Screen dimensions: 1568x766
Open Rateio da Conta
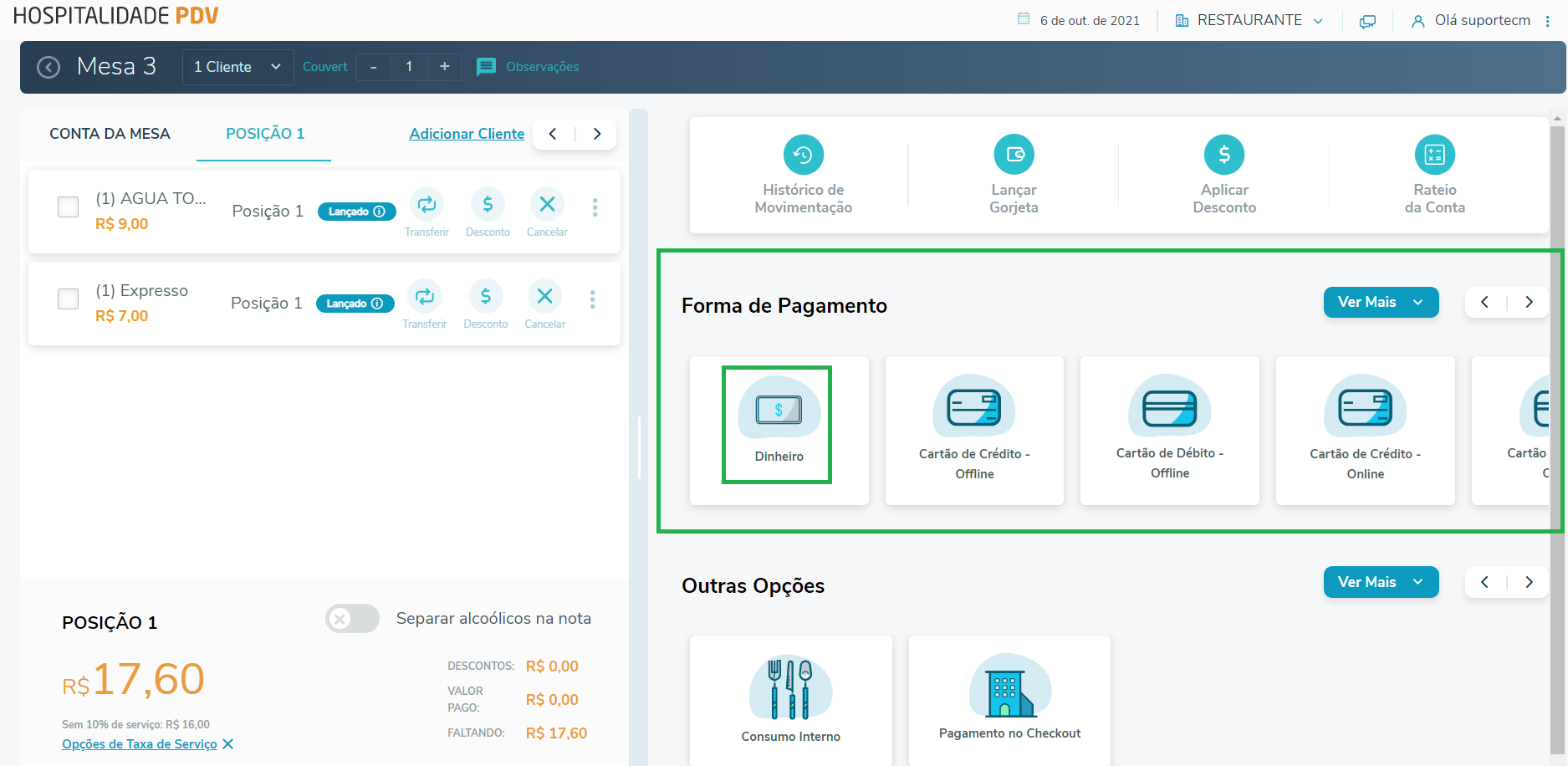pyautogui.click(x=1434, y=175)
